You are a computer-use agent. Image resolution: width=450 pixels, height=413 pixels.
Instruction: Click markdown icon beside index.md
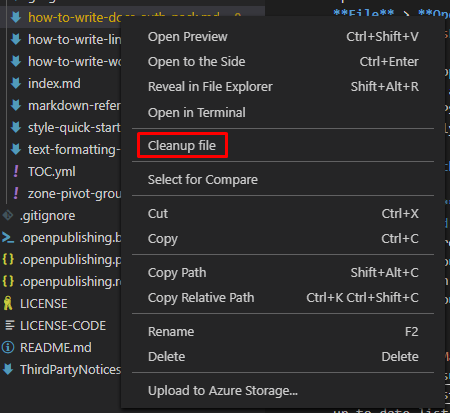coord(16,83)
